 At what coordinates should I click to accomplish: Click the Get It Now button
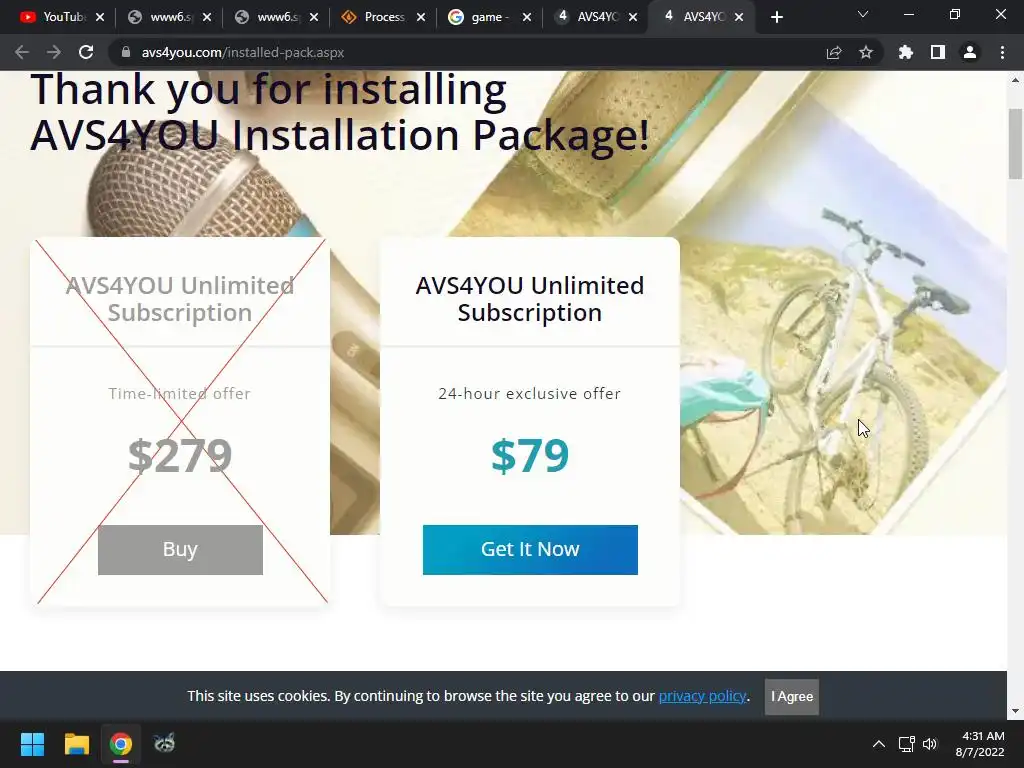click(530, 550)
